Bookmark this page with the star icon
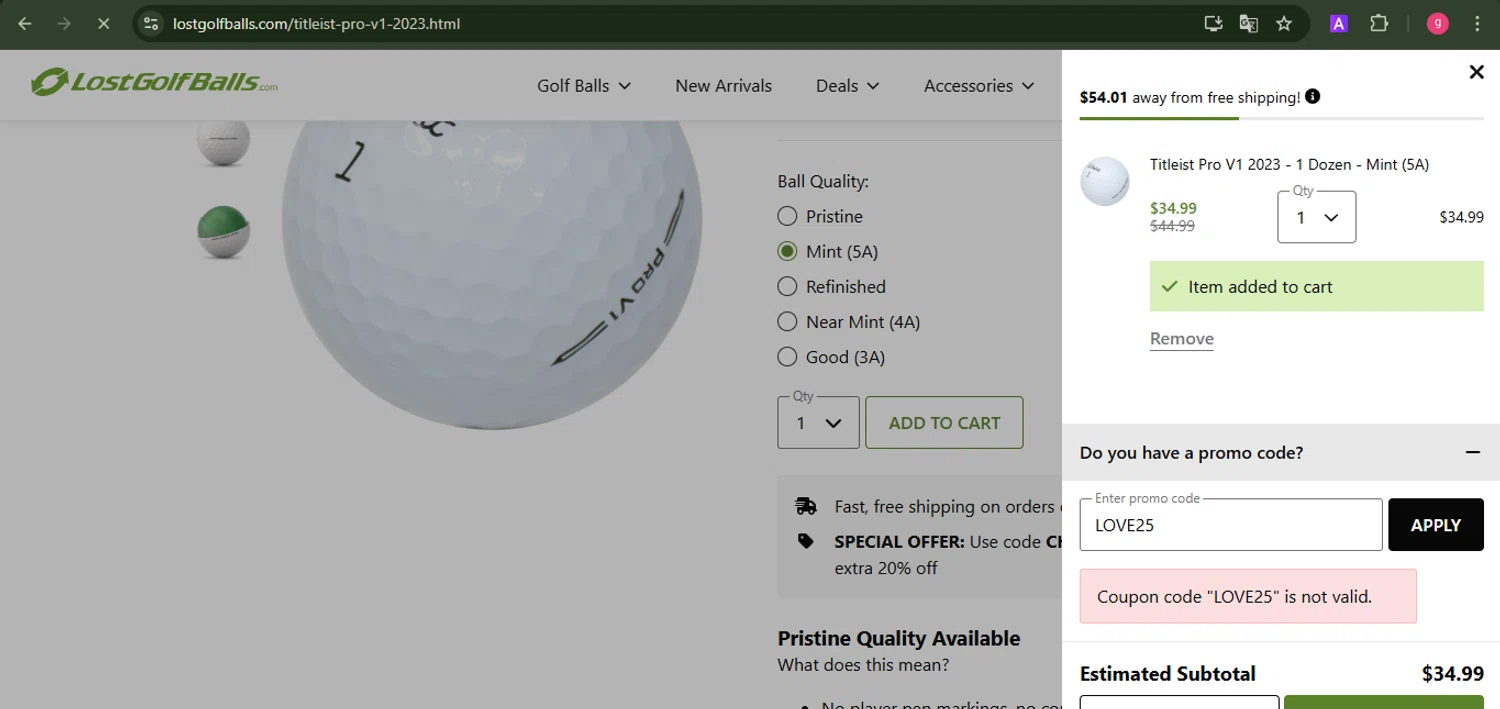Image resolution: width=1500 pixels, height=709 pixels. click(1284, 23)
